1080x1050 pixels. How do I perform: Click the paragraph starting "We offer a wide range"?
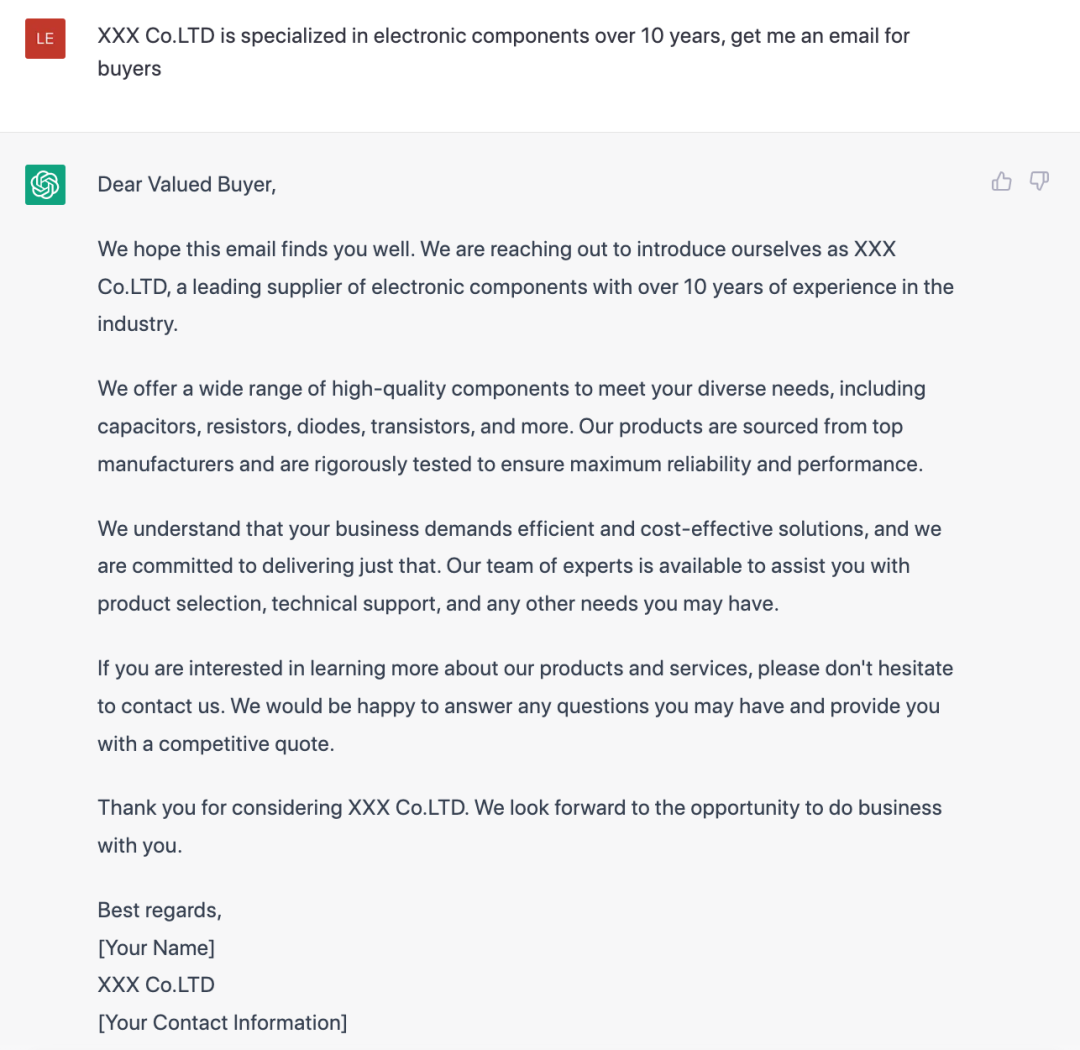point(511,426)
